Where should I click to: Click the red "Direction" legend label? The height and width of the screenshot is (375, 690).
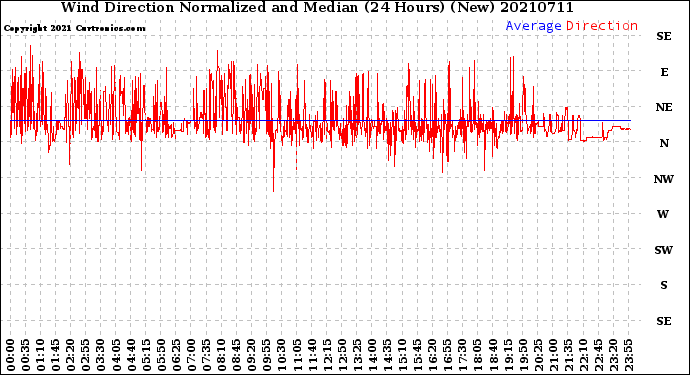point(602,26)
